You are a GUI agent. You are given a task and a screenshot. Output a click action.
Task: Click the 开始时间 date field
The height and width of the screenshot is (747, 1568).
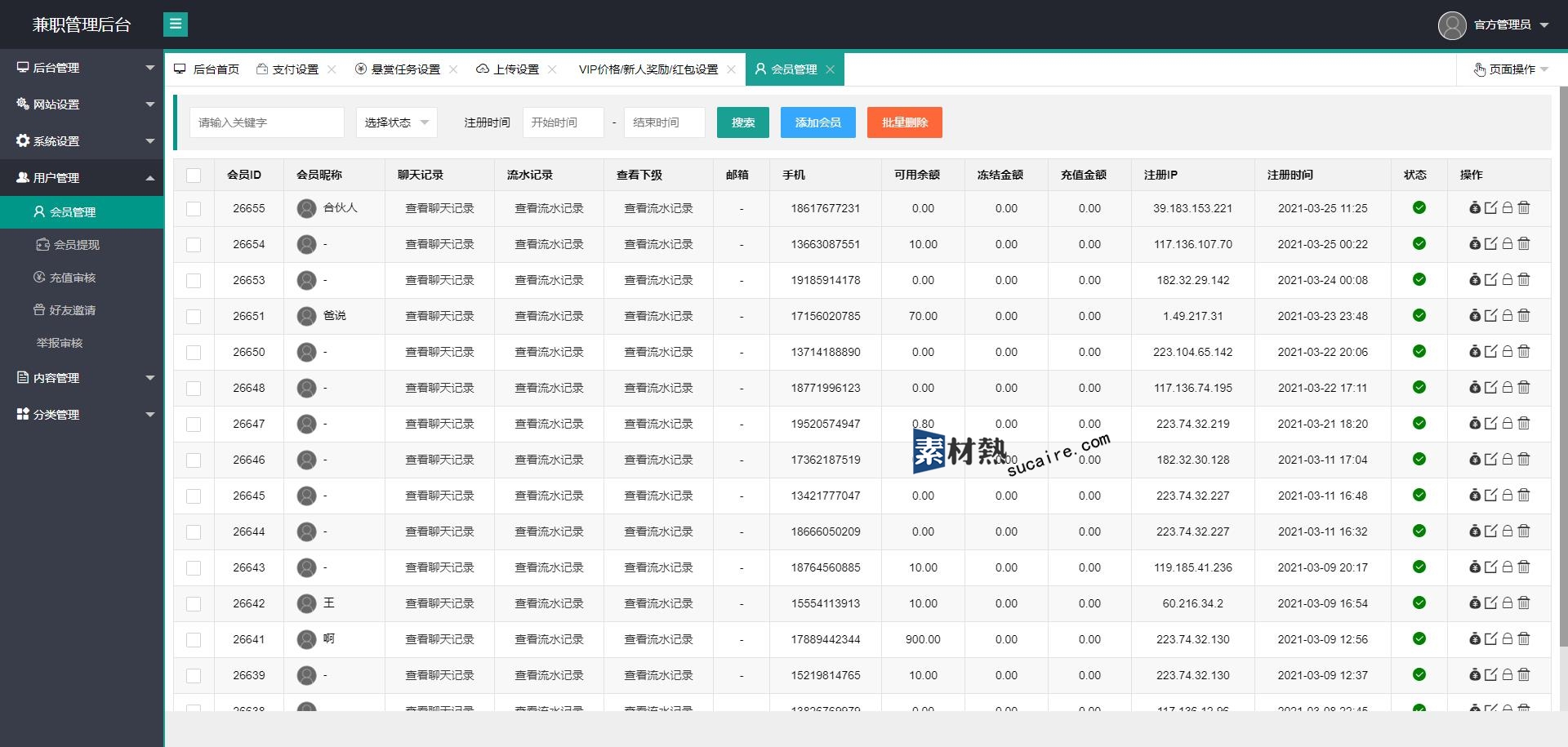(x=563, y=122)
